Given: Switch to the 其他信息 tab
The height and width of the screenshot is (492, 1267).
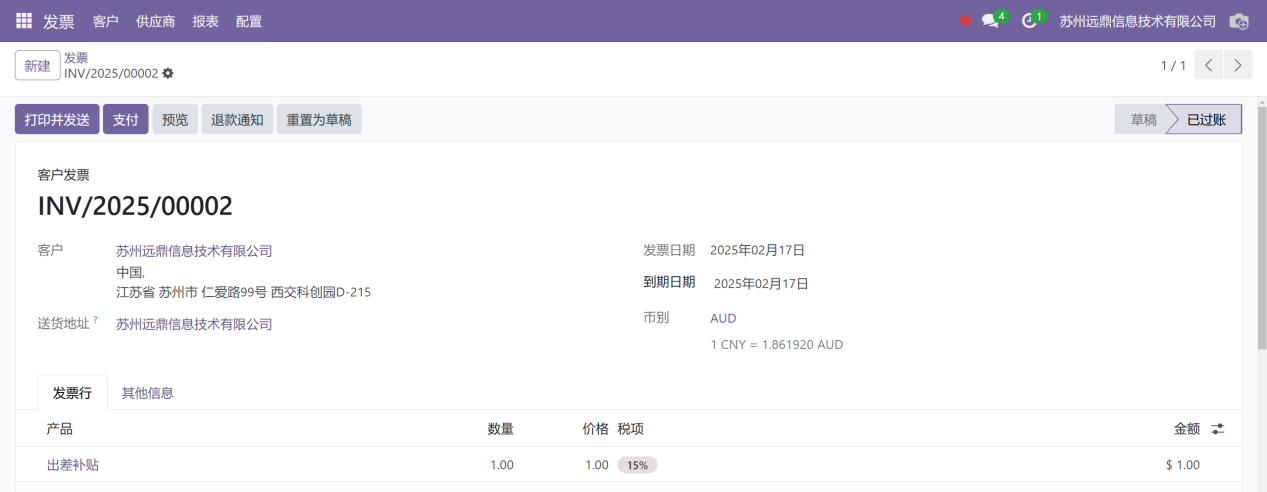Looking at the screenshot, I should click(x=148, y=393).
